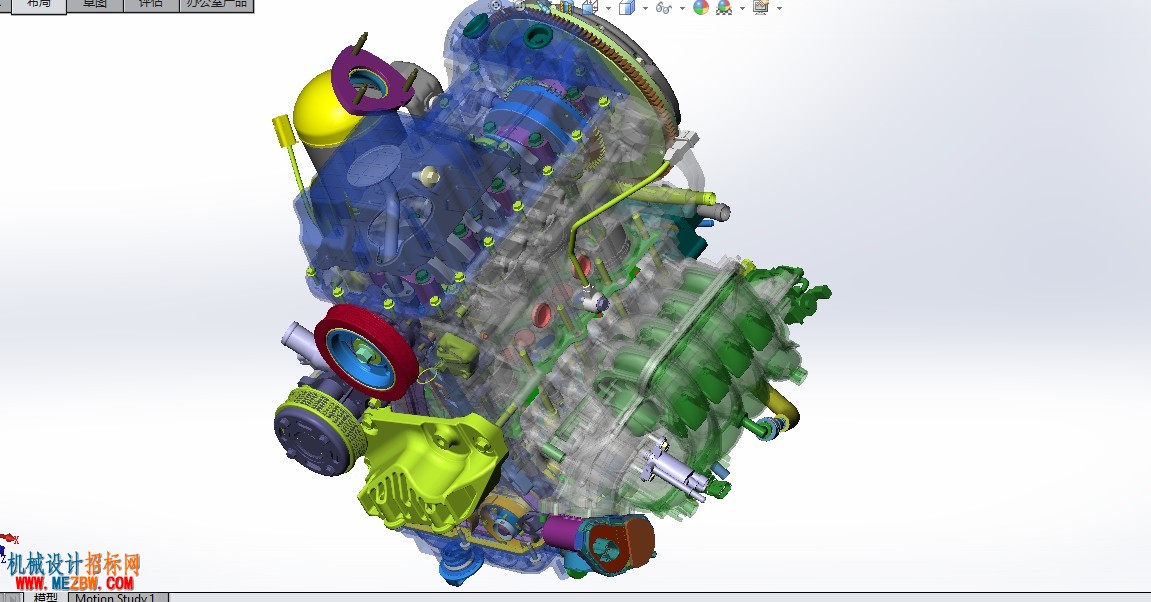Open the 评估 tab
The image size is (1151, 602).
[x=150, y=4]
